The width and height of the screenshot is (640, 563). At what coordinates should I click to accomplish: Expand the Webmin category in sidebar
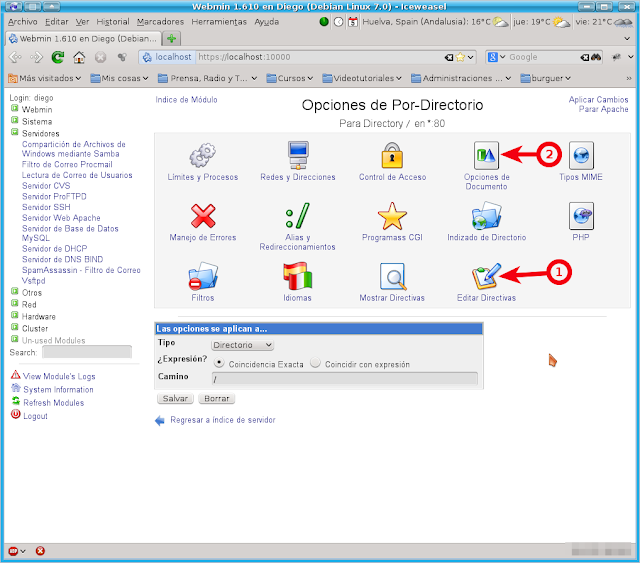click(15, 108)
